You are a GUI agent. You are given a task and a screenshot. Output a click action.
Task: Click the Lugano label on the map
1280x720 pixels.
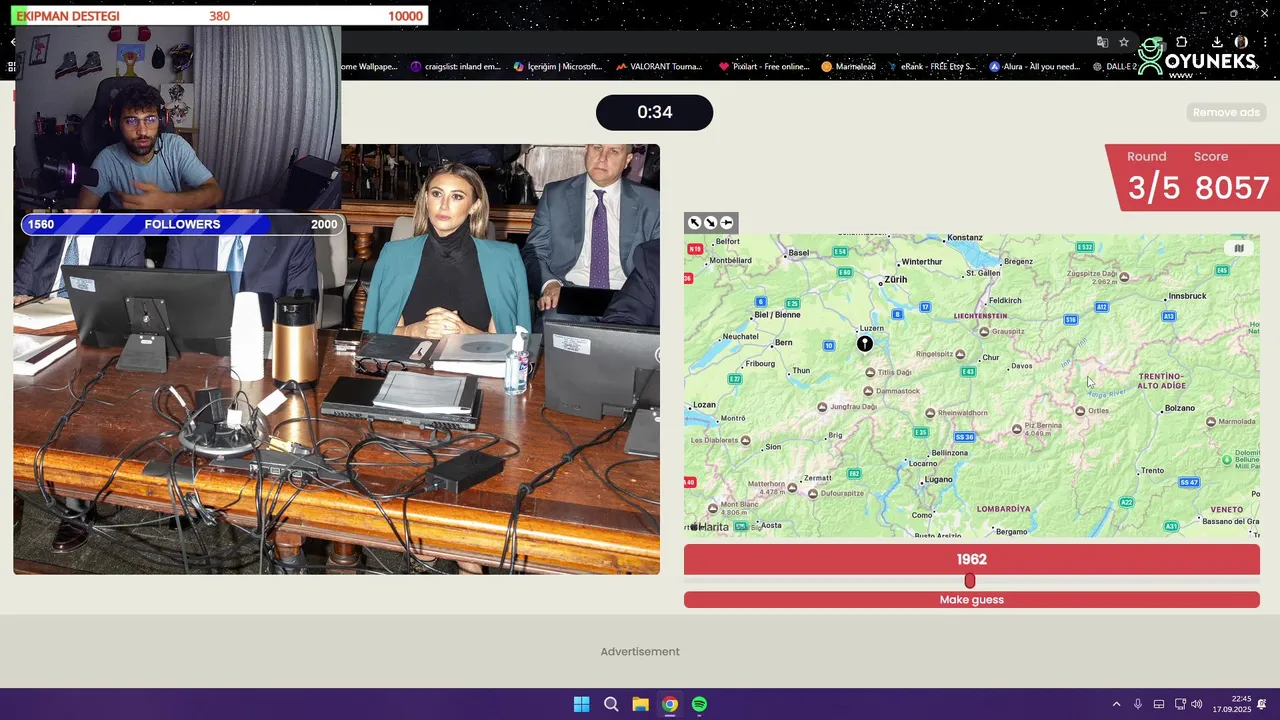[939, 480]
